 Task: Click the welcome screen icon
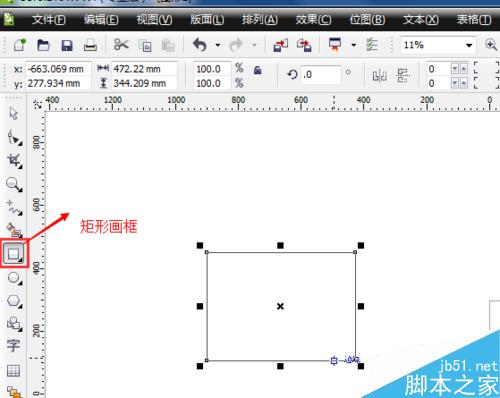pos(372,45)
